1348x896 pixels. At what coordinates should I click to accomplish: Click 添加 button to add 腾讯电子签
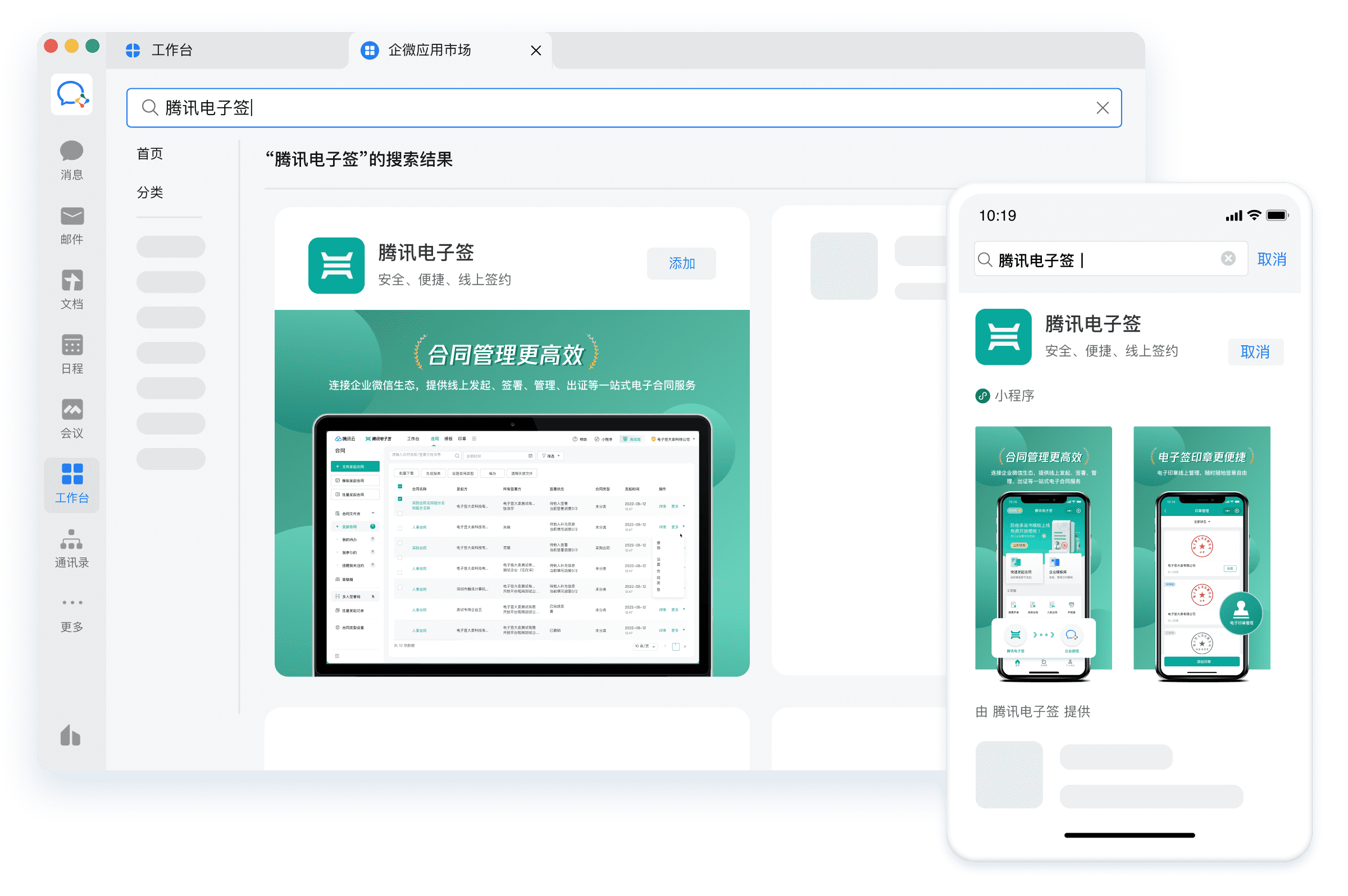click(679, 263)
